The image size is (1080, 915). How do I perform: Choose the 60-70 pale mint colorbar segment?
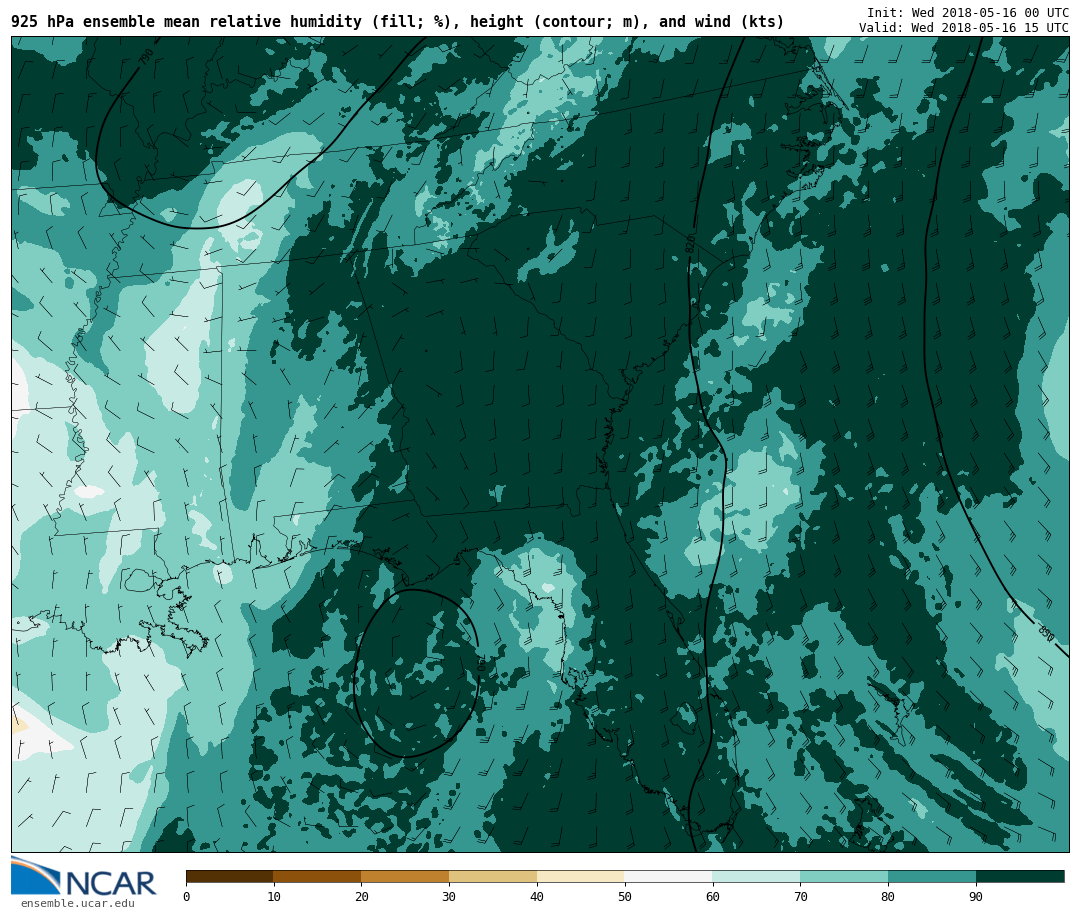756,877
